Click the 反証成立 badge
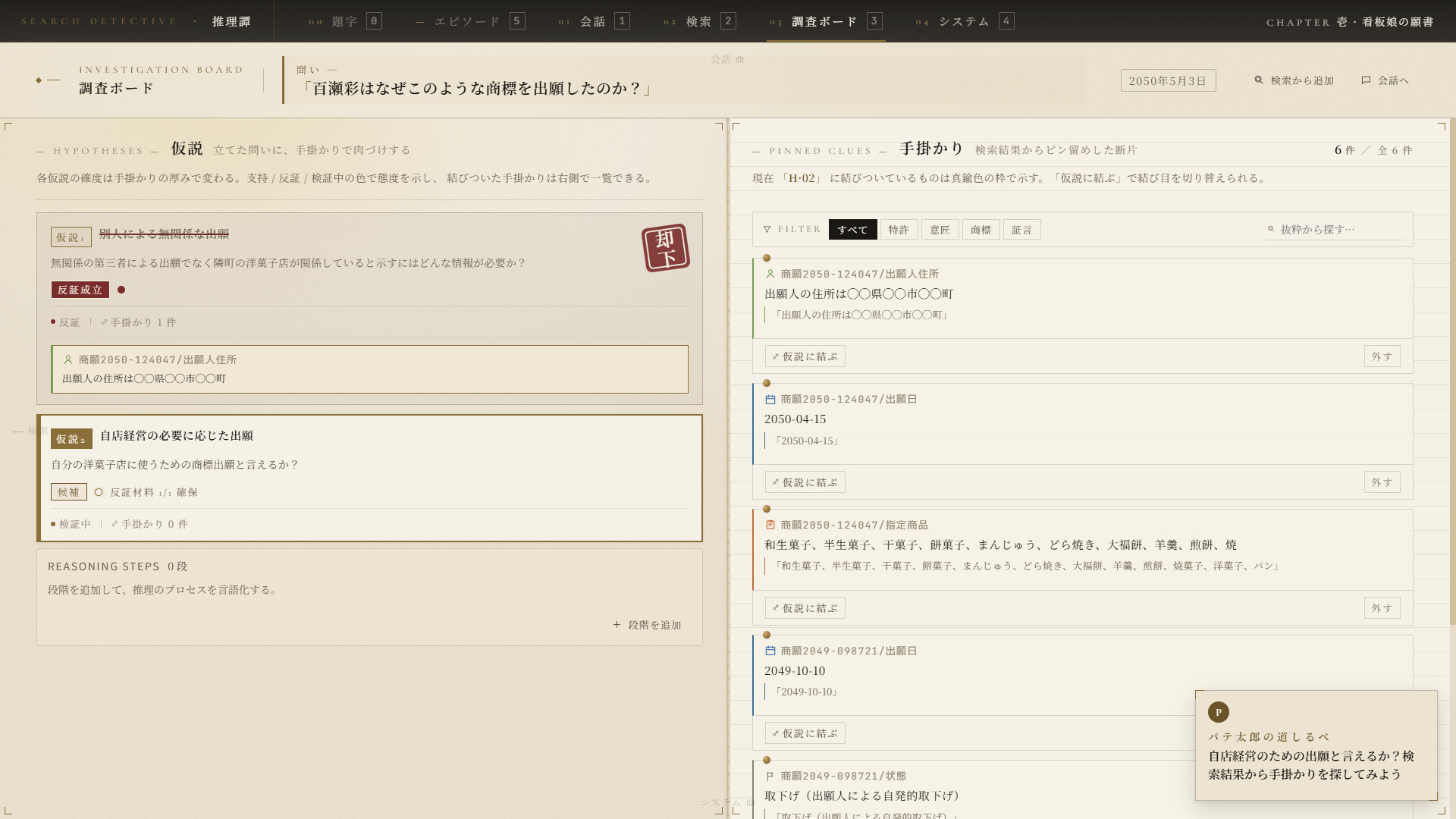This screenshot has height=819, width=1456. click(80, 290)
